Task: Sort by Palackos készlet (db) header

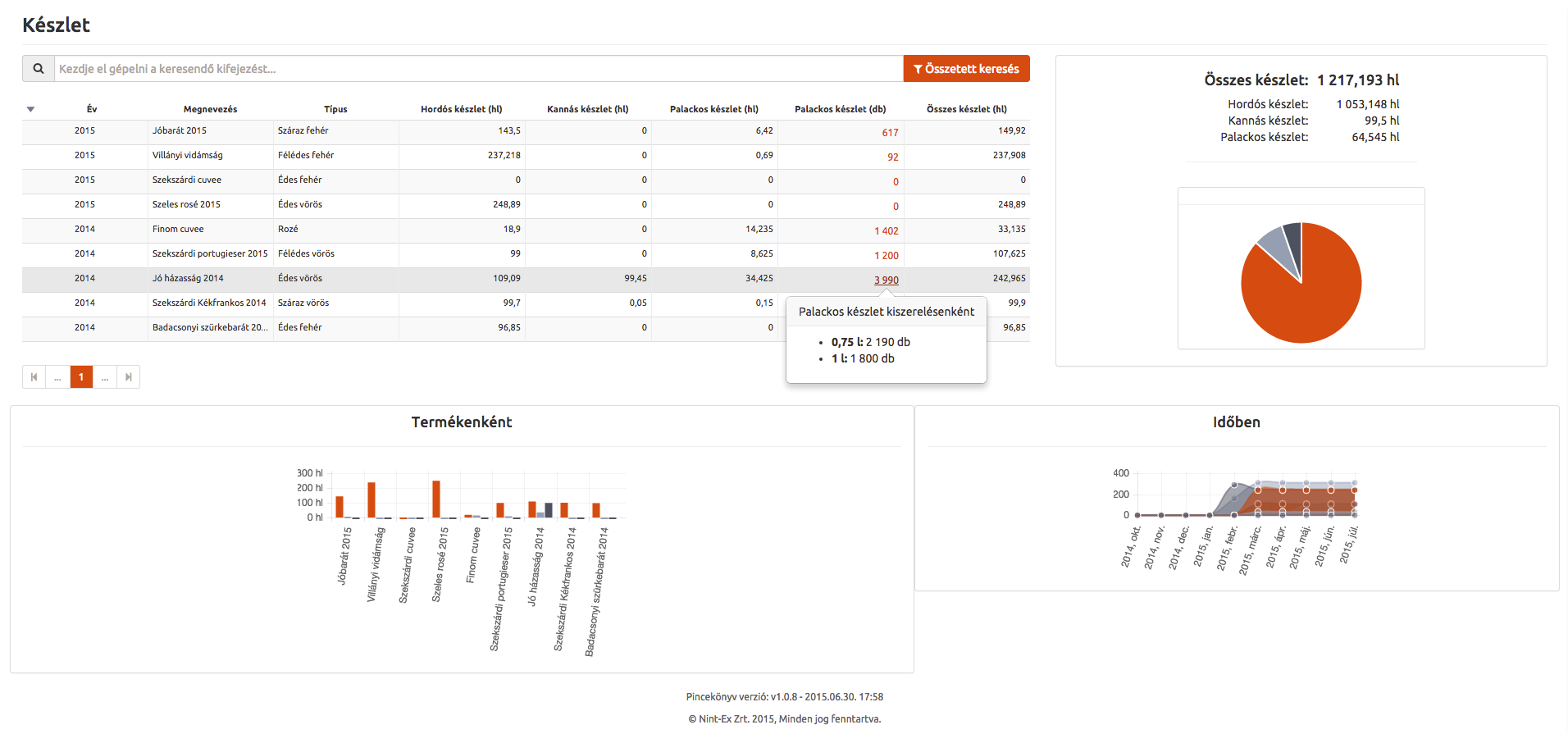Action: click(x=841, y=109)
